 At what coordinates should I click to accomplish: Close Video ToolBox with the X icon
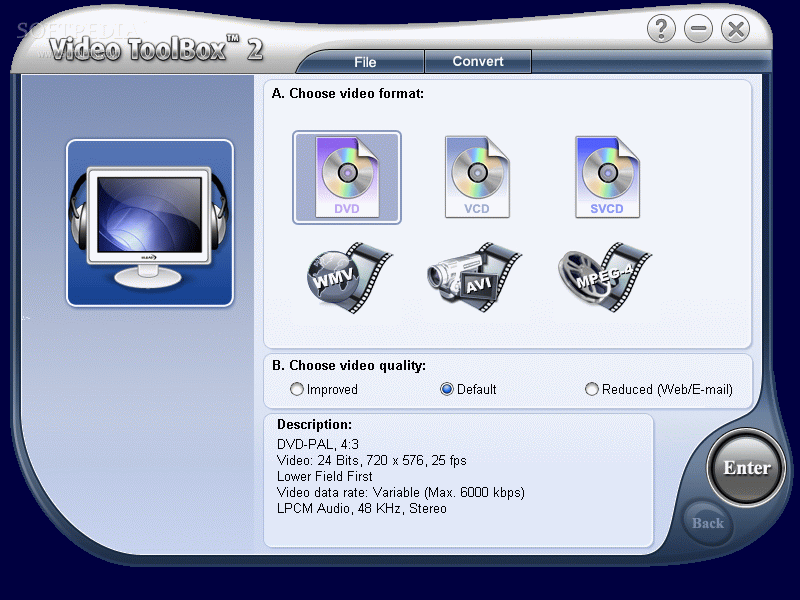(x=736, y=29)
